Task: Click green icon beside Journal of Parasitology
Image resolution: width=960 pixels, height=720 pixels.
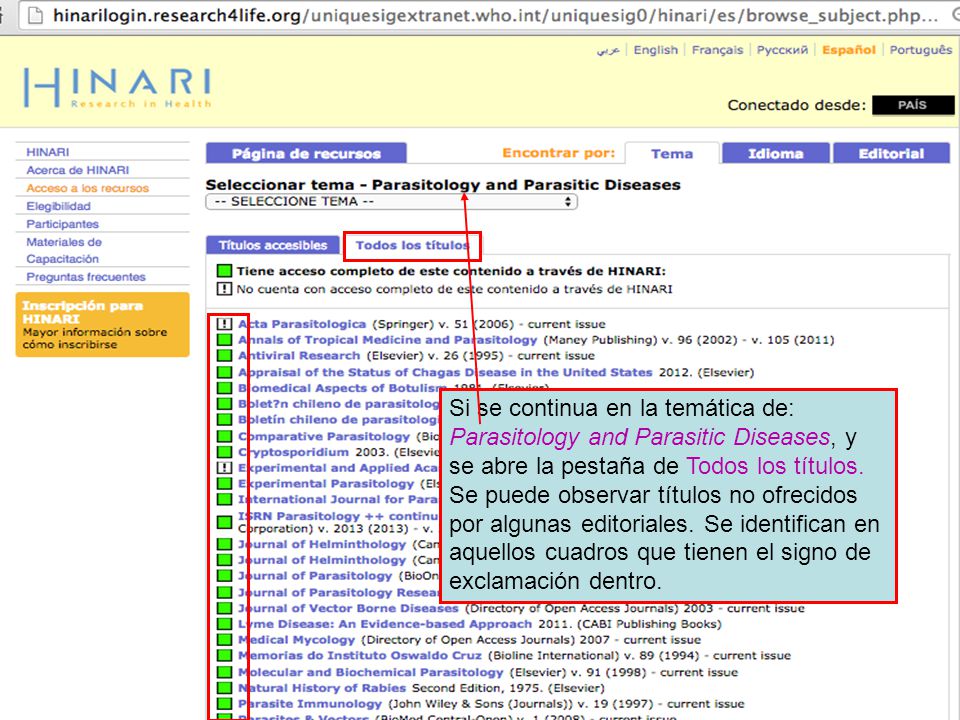Action: pyautogui.click(x=225, y=576)
